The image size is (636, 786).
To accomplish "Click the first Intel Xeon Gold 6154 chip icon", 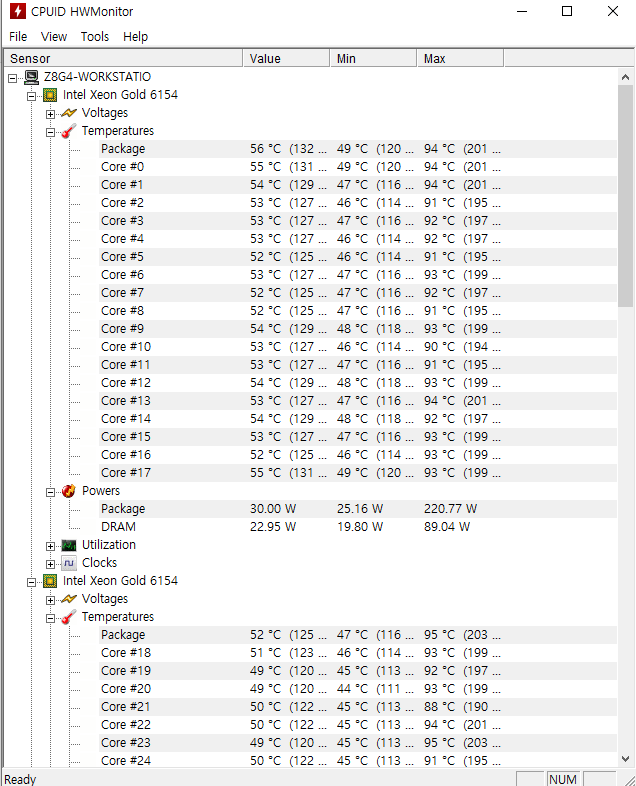I will point(50,95).
